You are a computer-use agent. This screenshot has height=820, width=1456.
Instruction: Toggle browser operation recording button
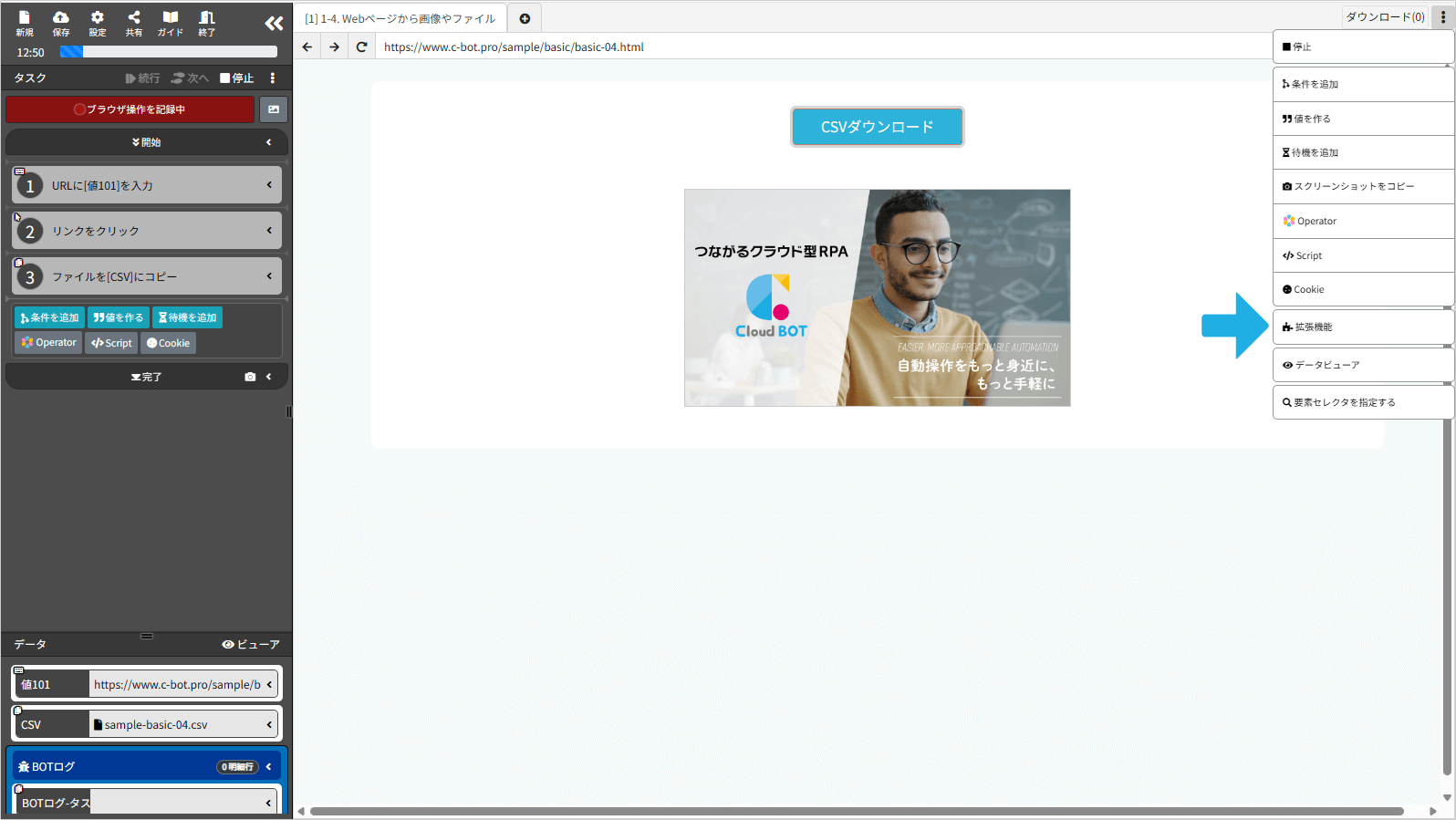(x=130, y=109)
